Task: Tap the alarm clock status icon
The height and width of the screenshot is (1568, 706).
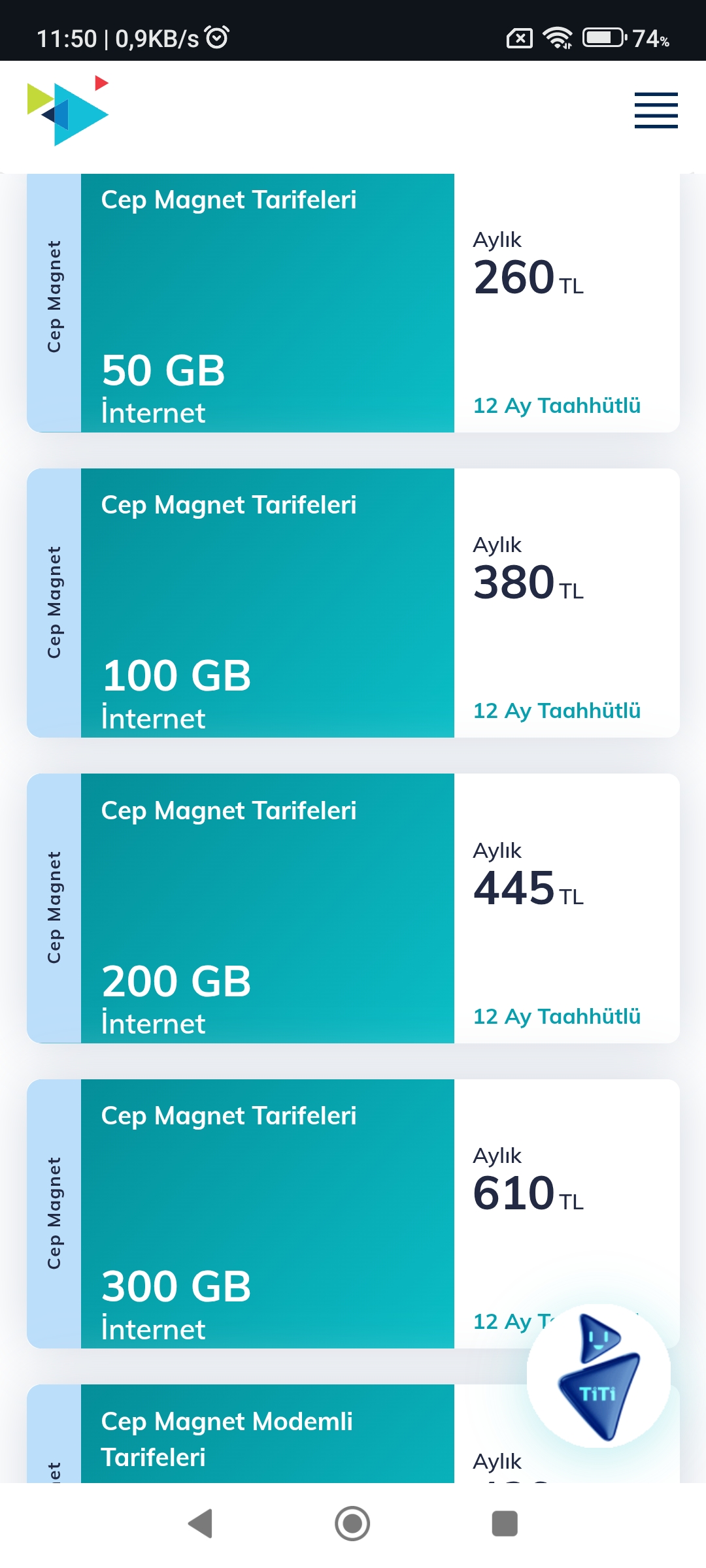Action: pyautogui.click(x=217, y=37)
